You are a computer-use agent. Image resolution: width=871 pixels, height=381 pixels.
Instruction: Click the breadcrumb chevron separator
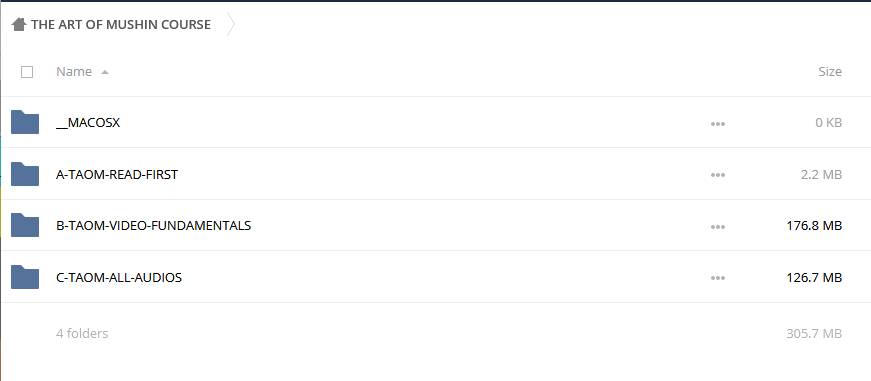coord(231,24)
